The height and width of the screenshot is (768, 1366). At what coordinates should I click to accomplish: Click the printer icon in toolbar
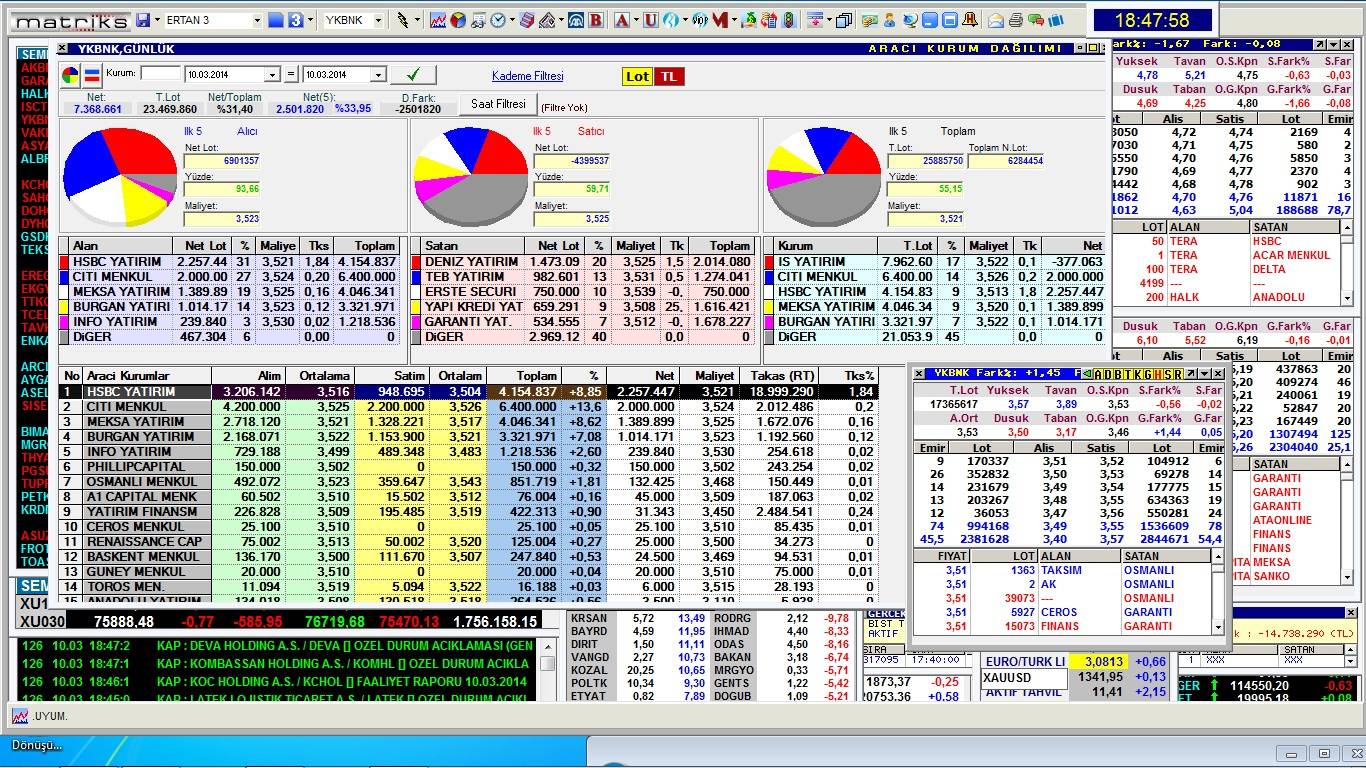(1016, 20)
